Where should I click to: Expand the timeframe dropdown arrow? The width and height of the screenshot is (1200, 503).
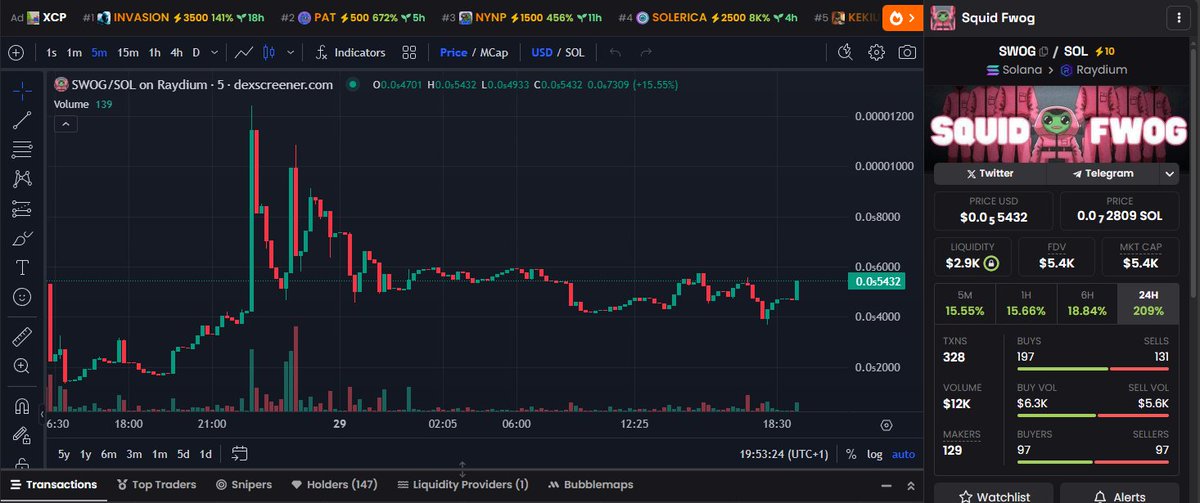coord(216,52)
